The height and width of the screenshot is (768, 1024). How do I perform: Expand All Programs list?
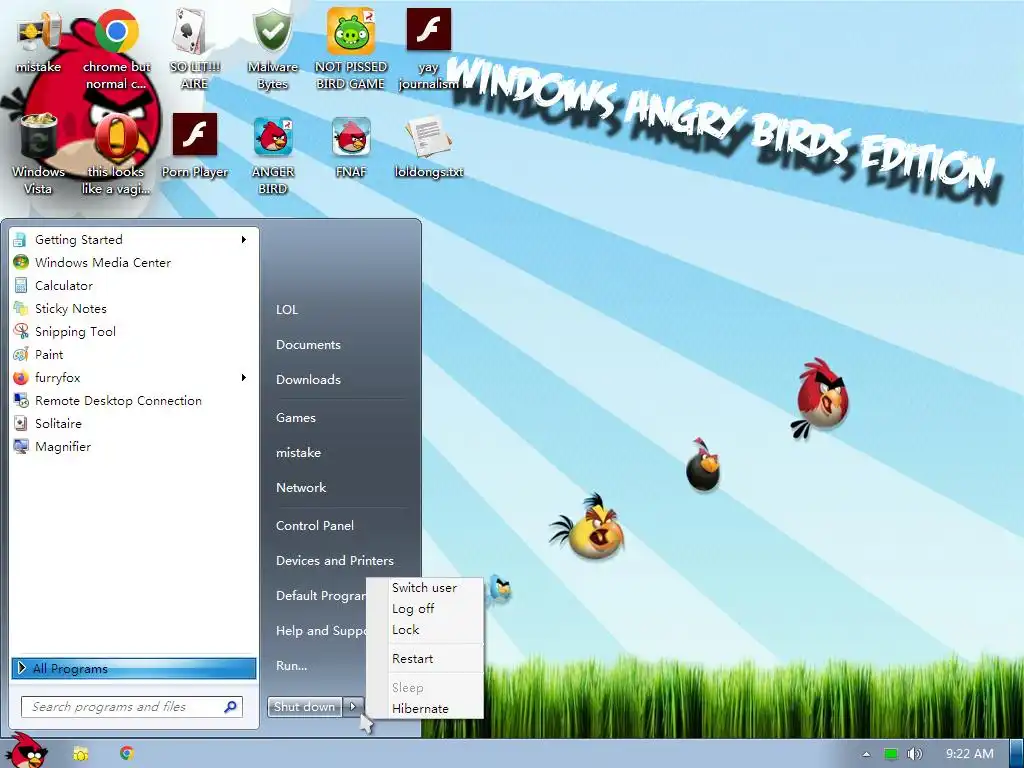[133, 668]
